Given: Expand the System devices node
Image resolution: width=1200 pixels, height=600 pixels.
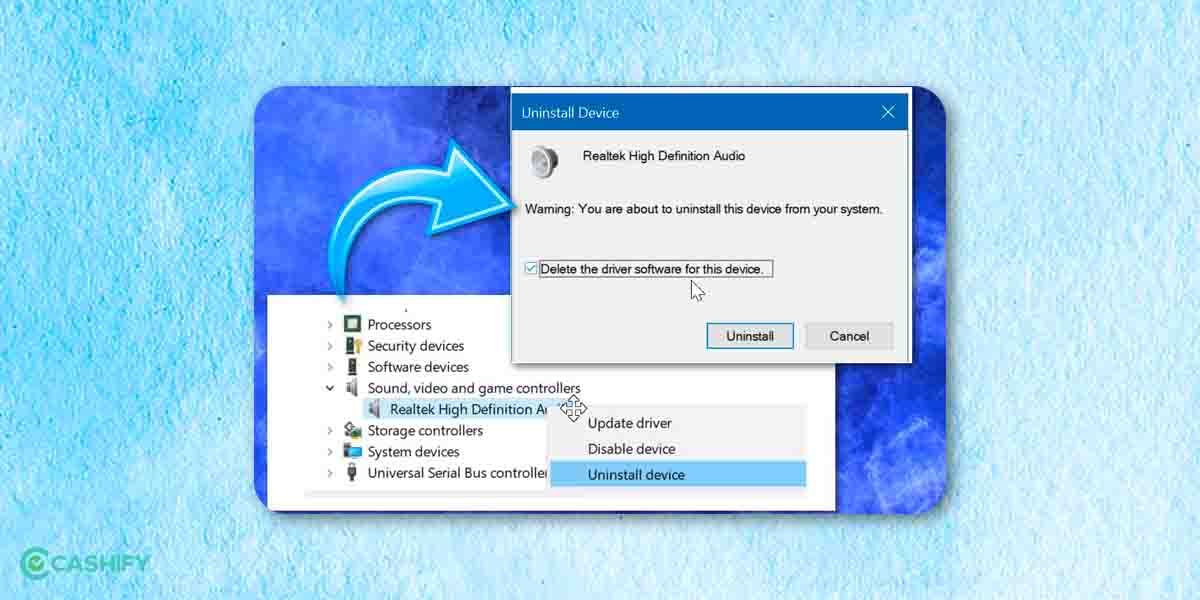Looking at the screenshot, I should [330, 451].
